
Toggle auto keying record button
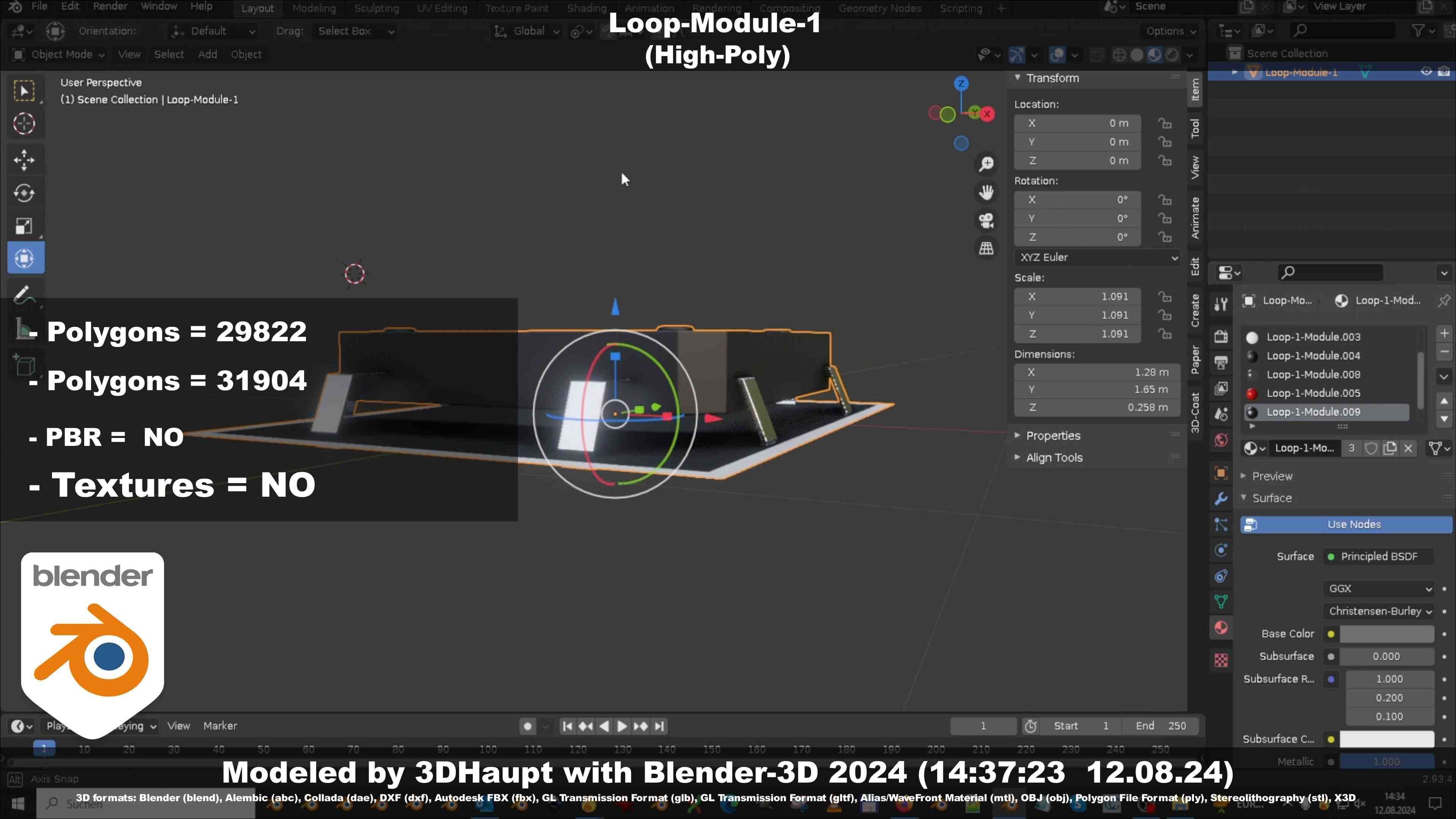coord(527,726)
